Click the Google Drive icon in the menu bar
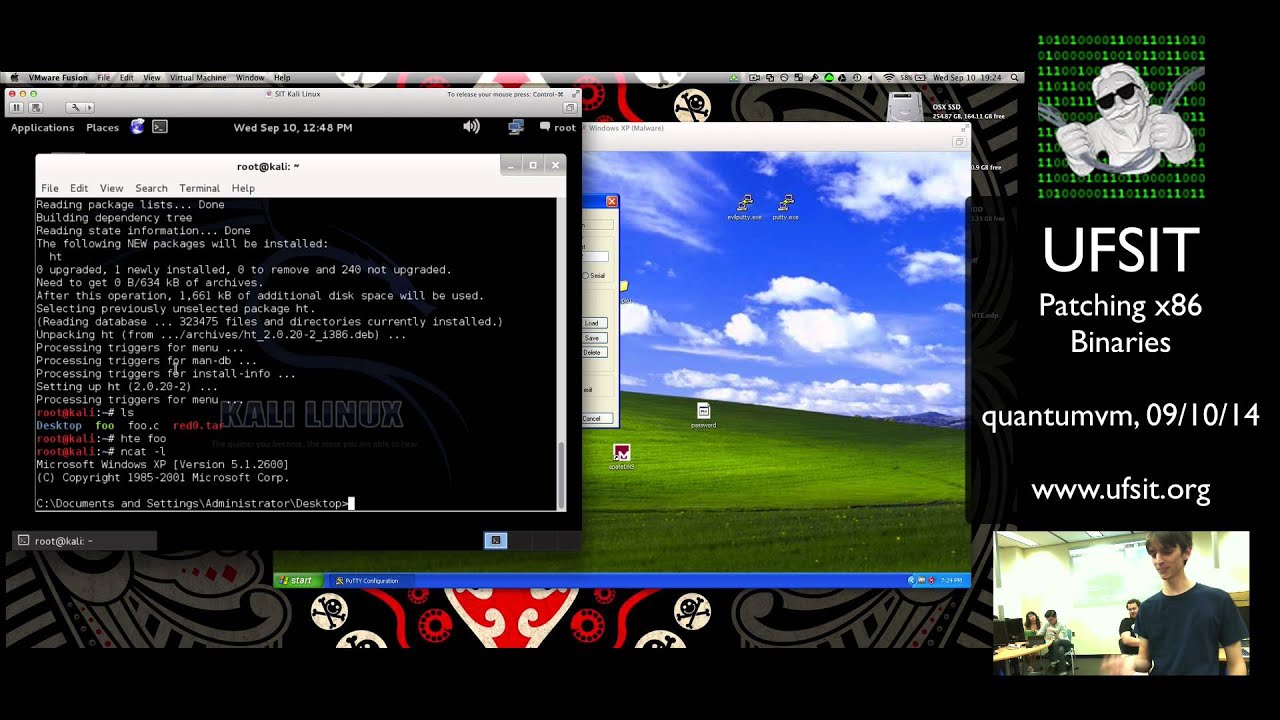 point(842,78)
